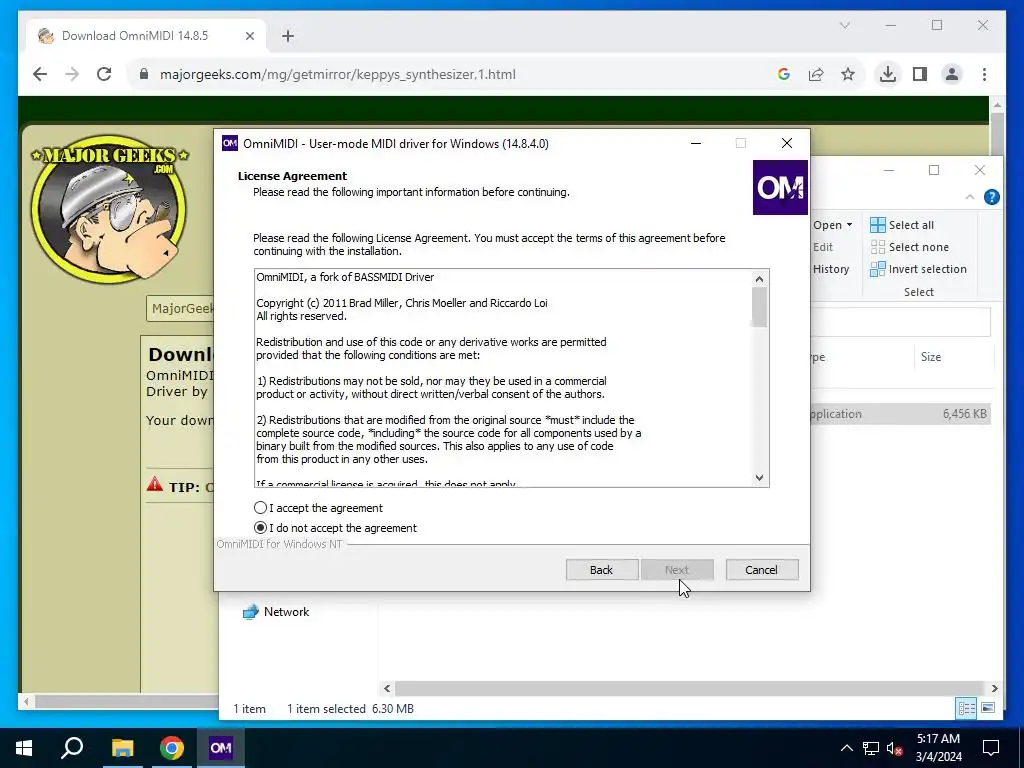The height and width of the screenshot is (768, 1024).
Task: Switch File Explorer to large icons view
Action: pos(988,708)
